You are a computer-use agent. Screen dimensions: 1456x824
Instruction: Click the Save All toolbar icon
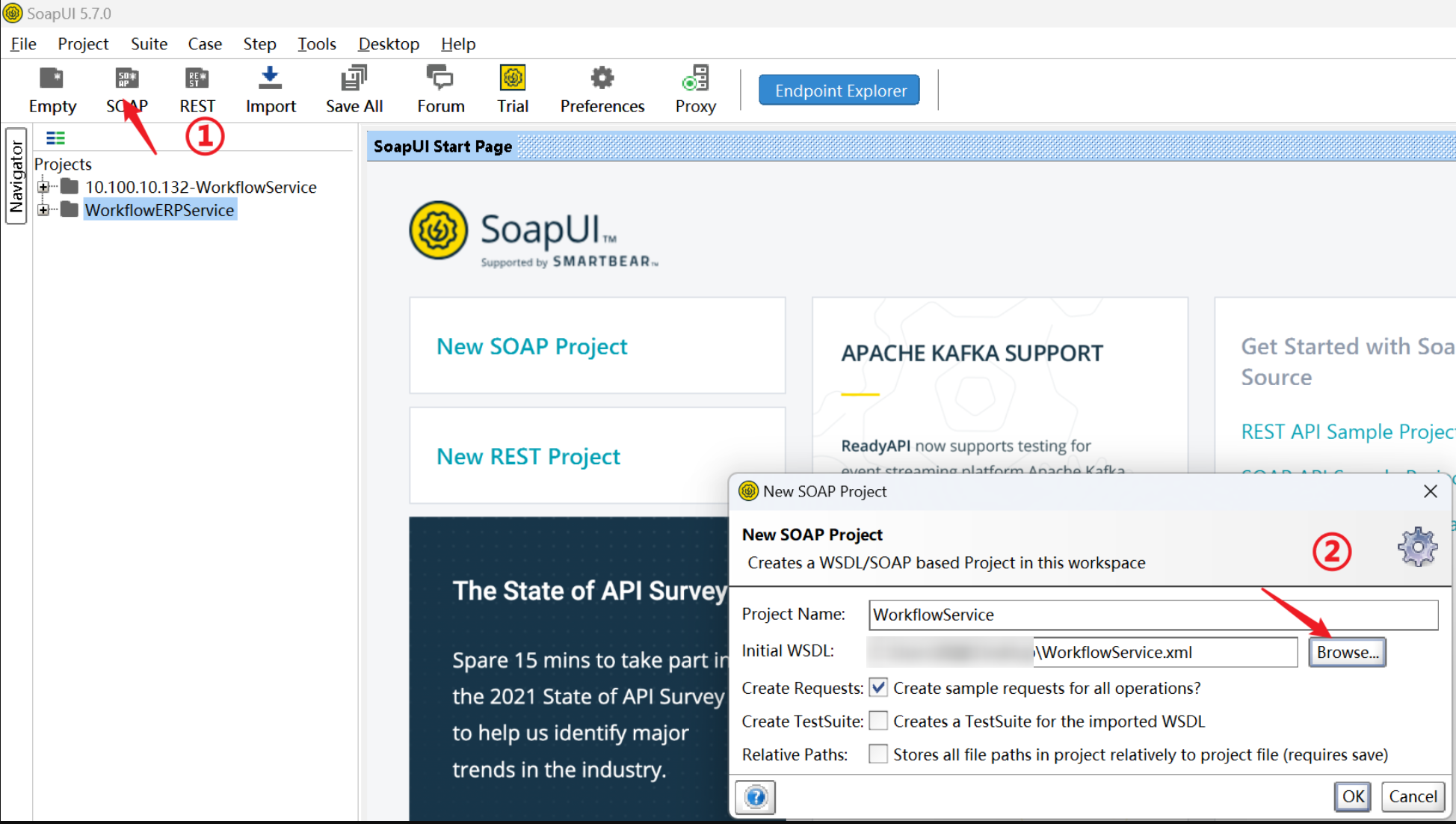tap(354, 79)
